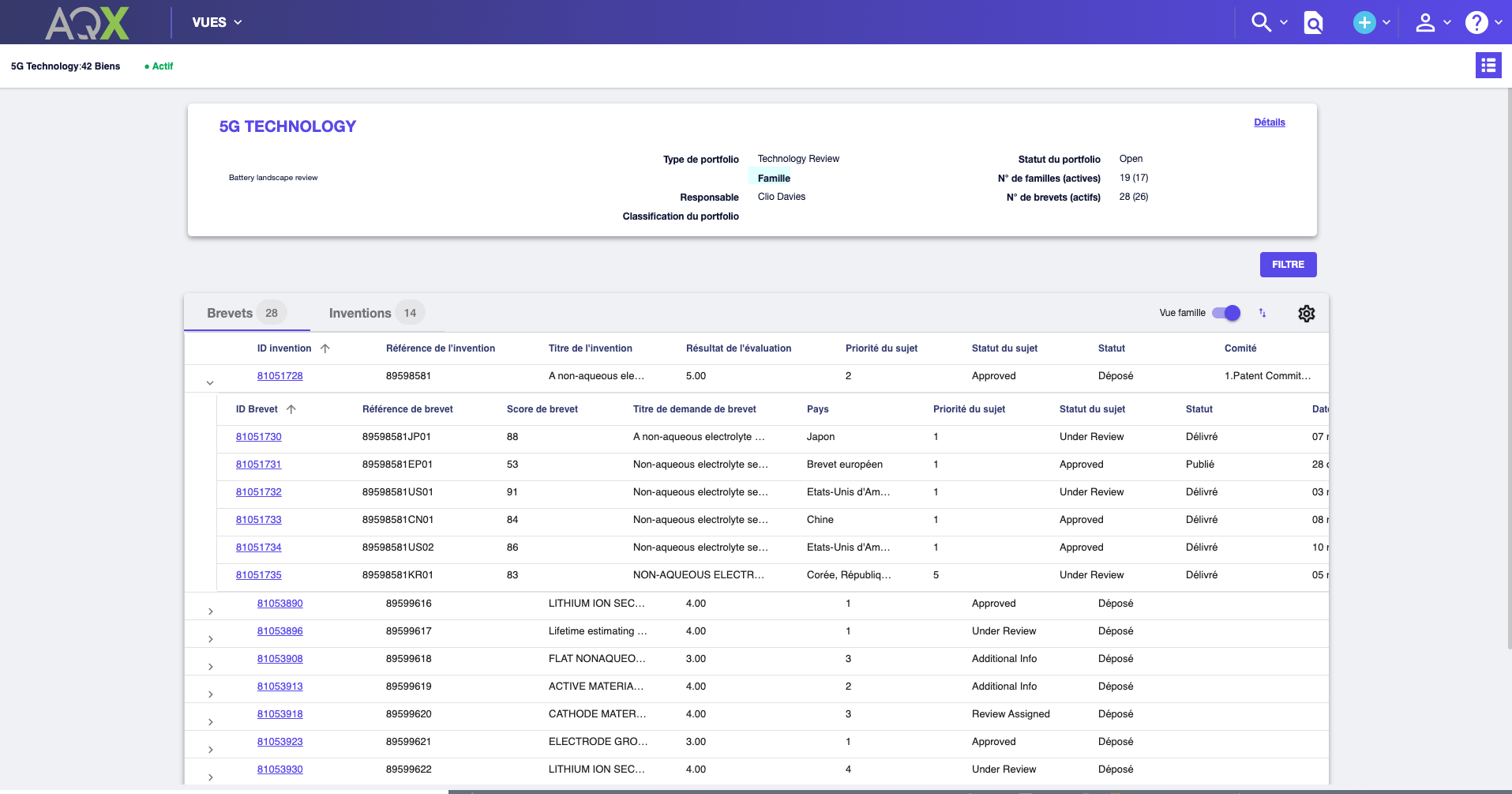
Task: Open the document search icon
Action: (1313, 23)
